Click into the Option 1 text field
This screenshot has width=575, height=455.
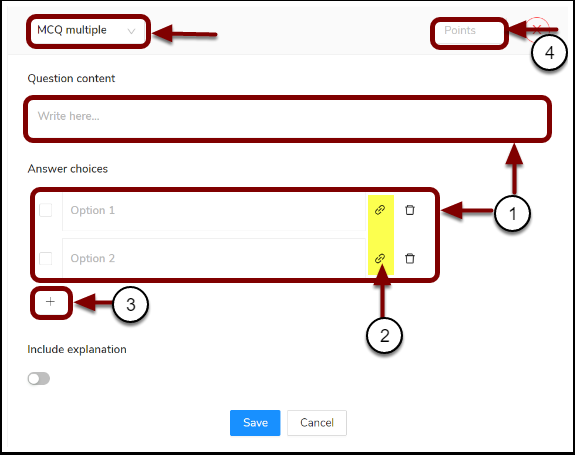pos(214,210)
